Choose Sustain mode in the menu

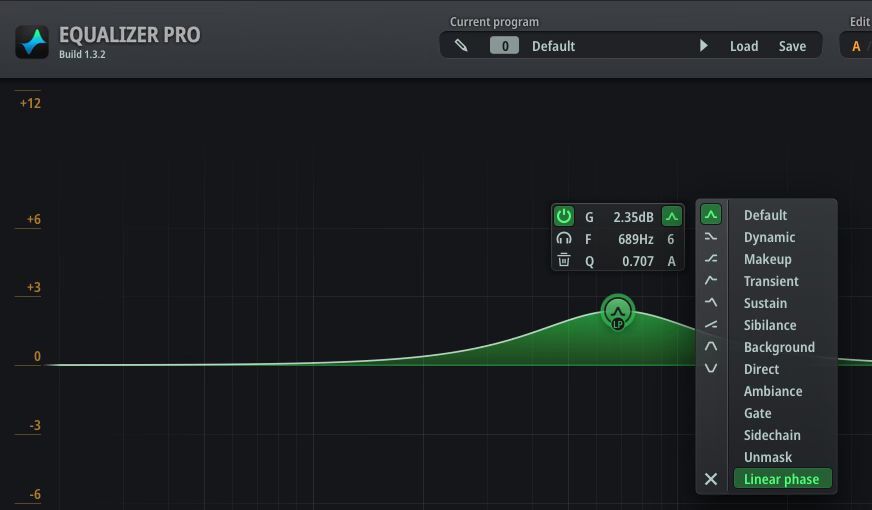click(765, 303)
